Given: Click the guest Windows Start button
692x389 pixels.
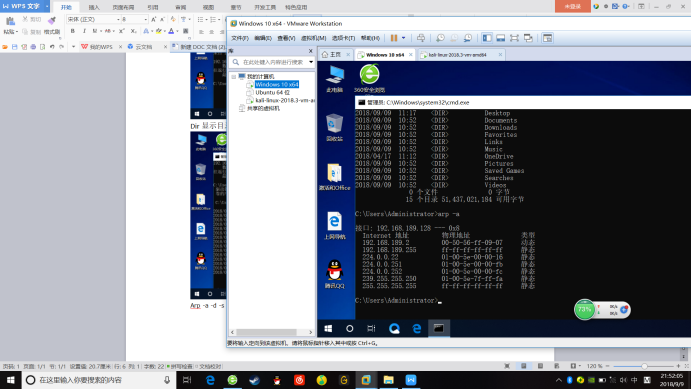Looking at the screenshot, I should click(x=328, y=329).
